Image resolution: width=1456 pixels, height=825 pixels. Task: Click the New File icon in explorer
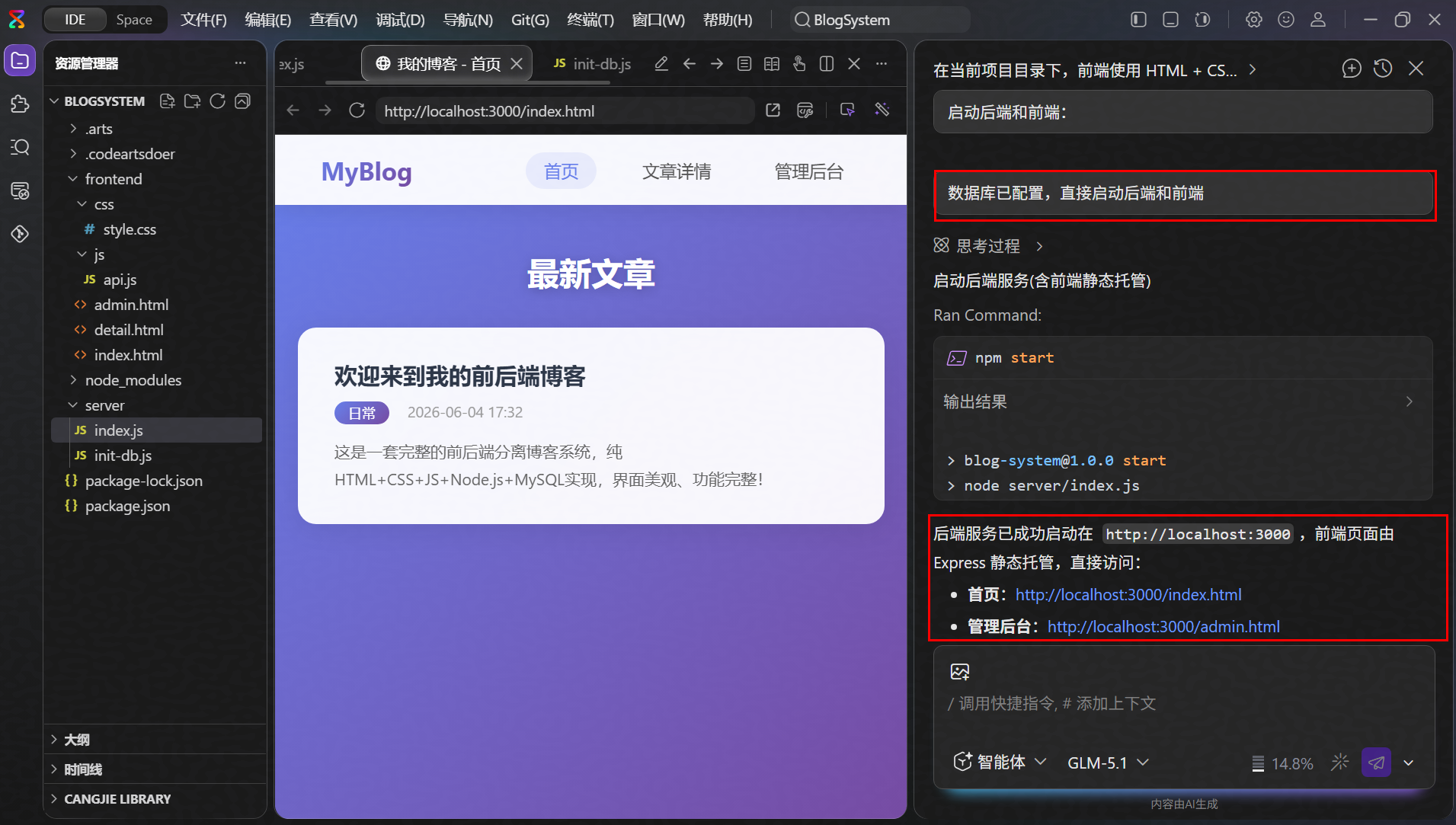[x=168, y=101]
